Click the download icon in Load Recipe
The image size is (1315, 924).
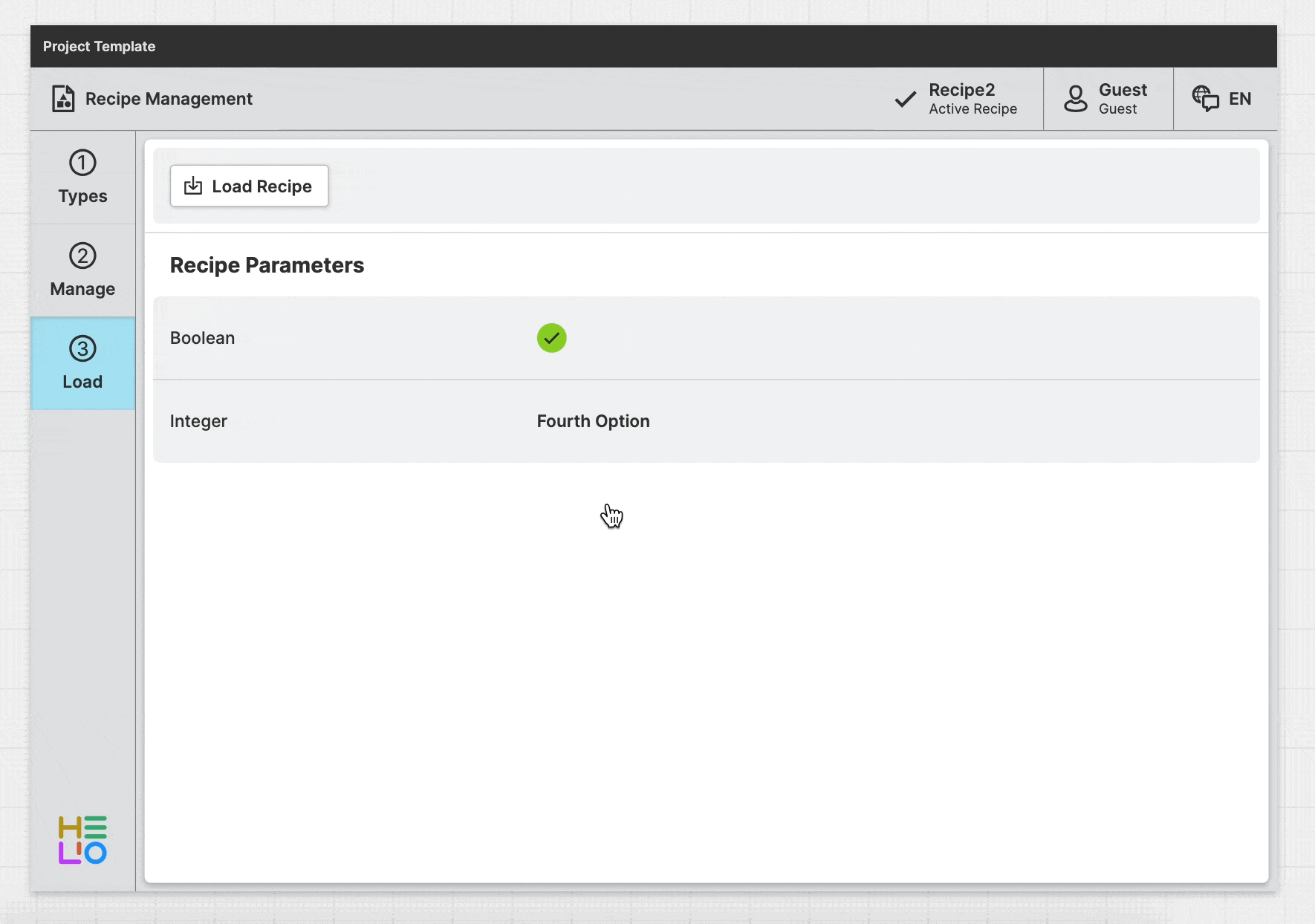[193, 186]
